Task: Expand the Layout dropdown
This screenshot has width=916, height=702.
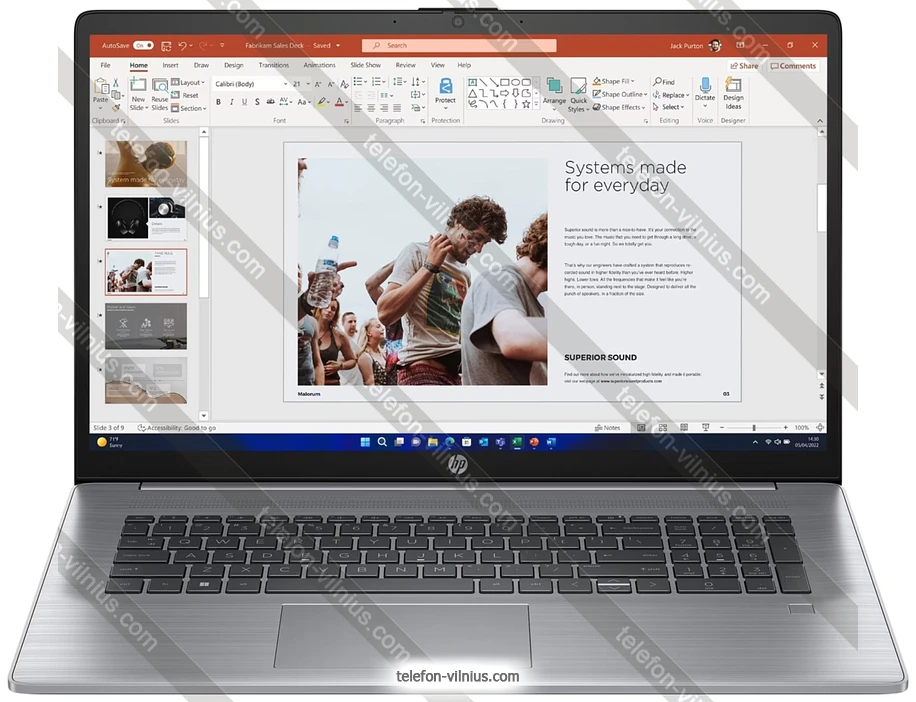Action: tap(190, 83)
